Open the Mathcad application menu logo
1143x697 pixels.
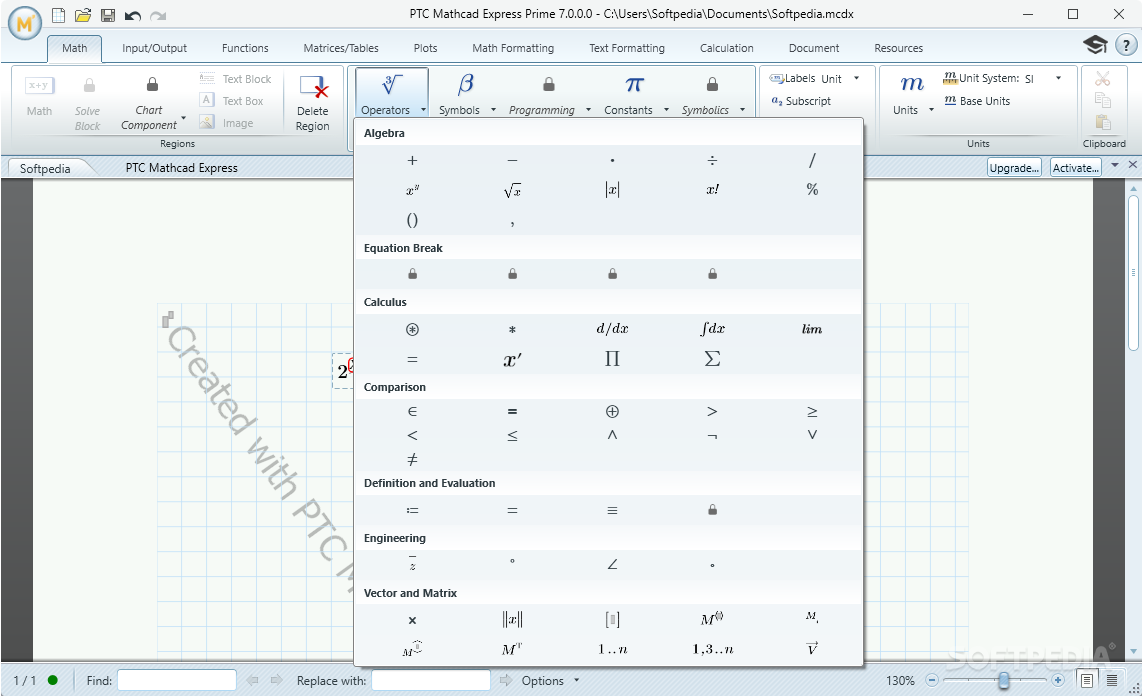pyautogui.click(x=25, y=23)
